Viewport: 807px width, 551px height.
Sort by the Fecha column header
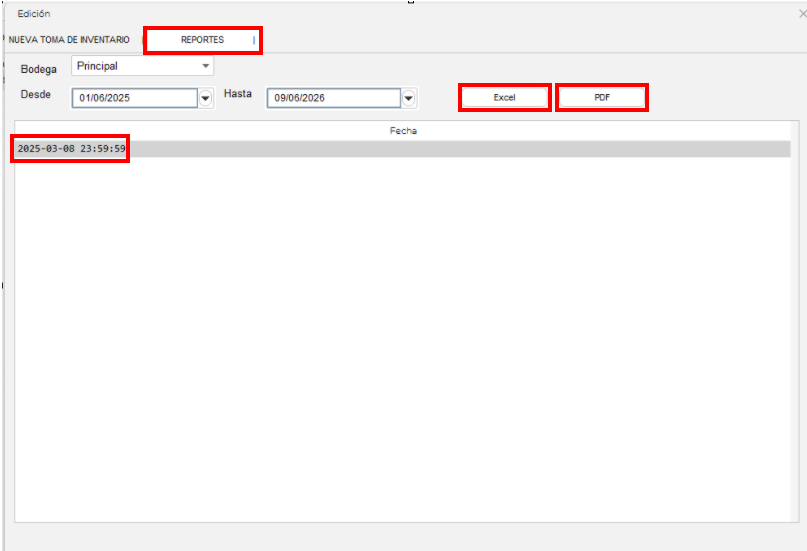click(x=403, y=130)
